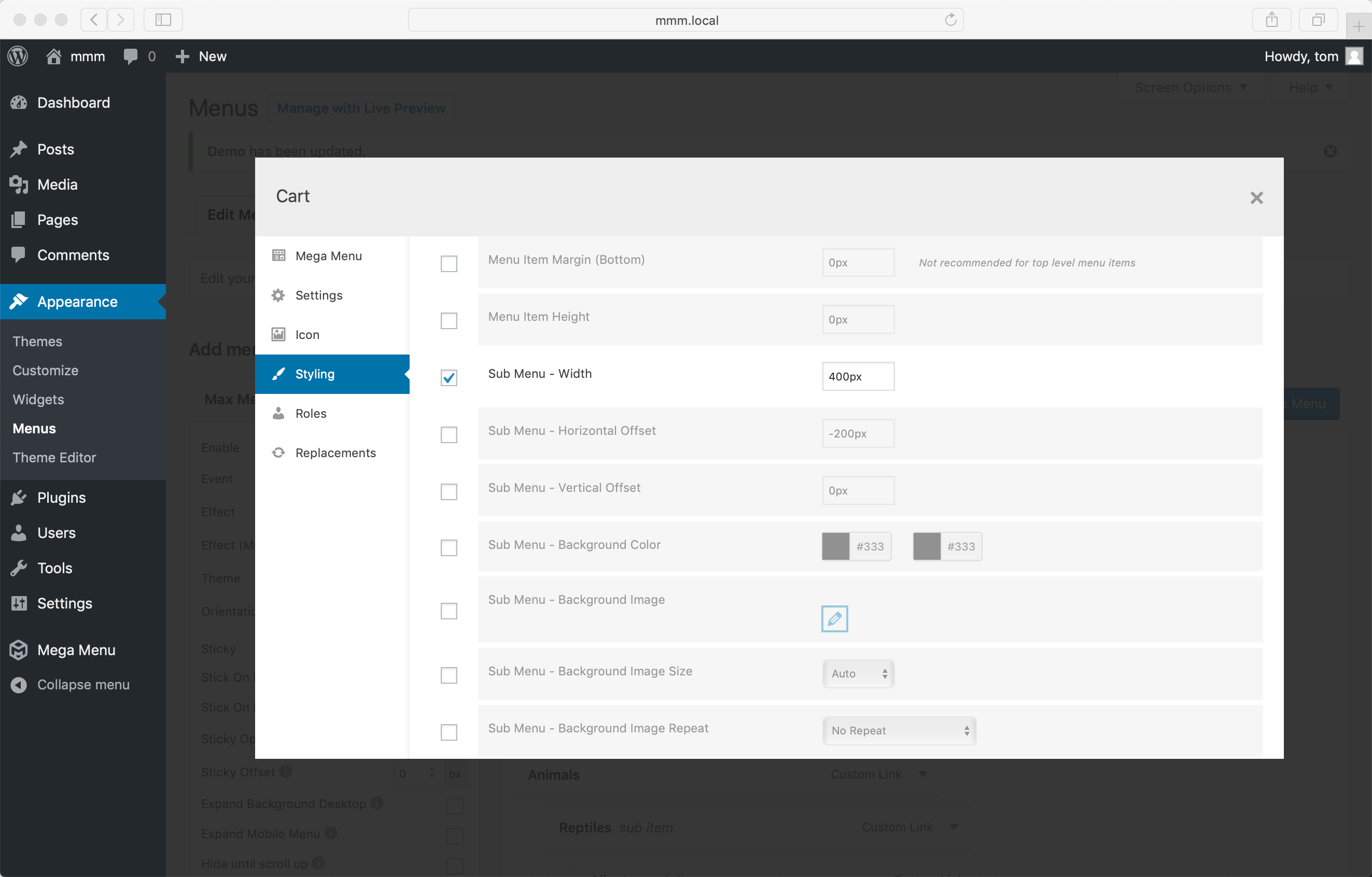Toggle the browser sidebar icon
The height and width of the screenshot is (877, 1372).
163,20
